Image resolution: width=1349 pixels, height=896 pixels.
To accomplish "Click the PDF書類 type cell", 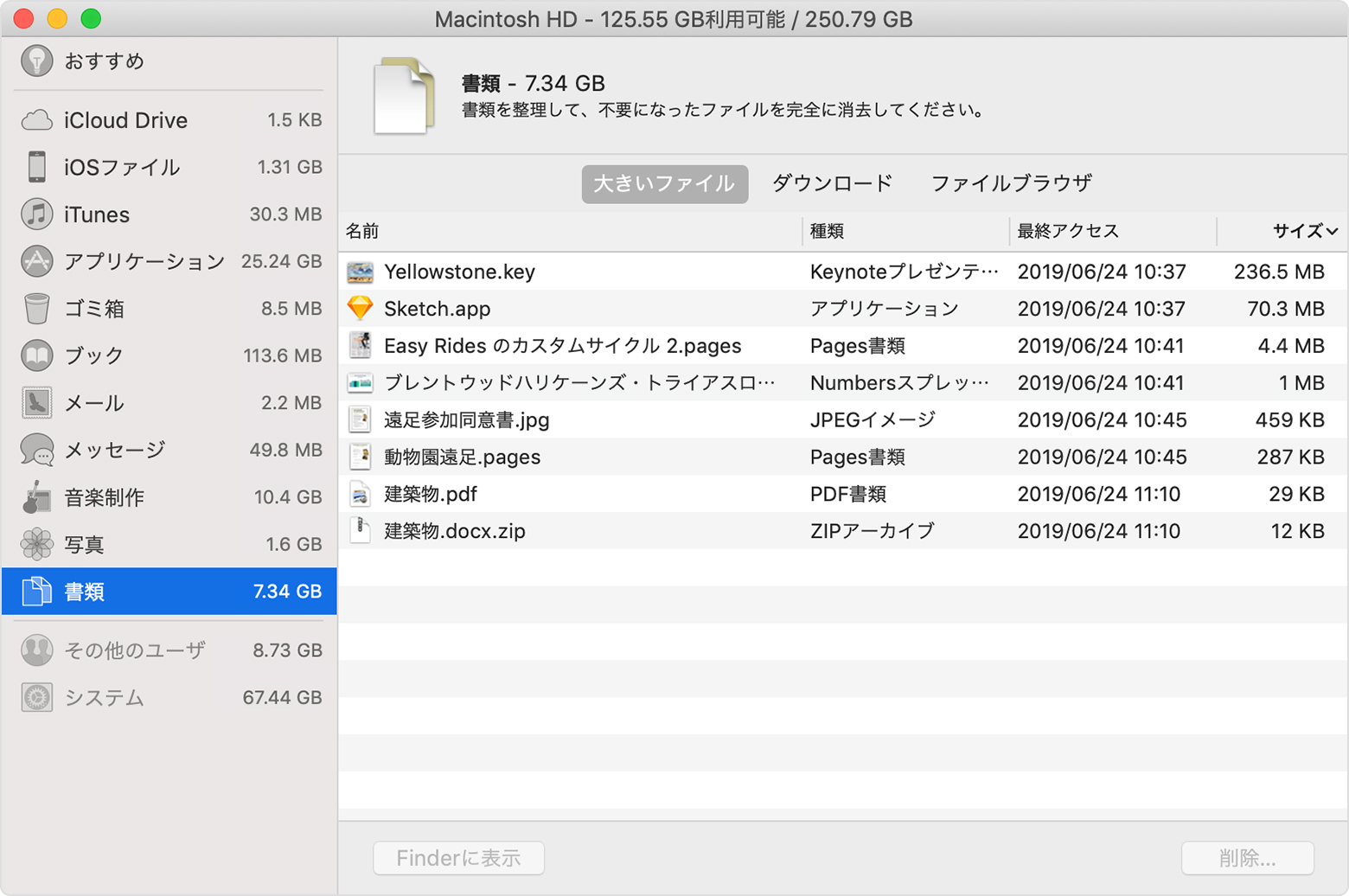I will pos(847,494).
